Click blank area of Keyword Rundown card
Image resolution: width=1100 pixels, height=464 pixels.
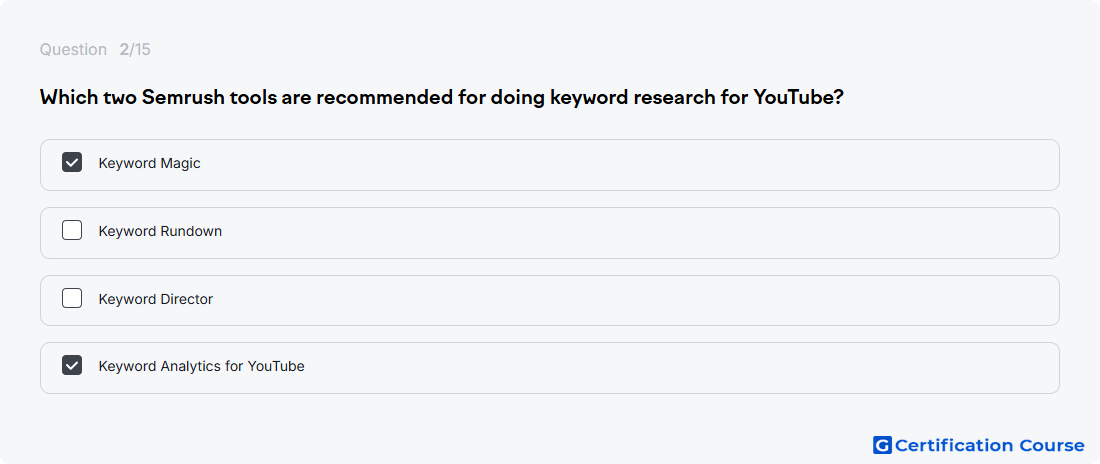click(631, 233)
